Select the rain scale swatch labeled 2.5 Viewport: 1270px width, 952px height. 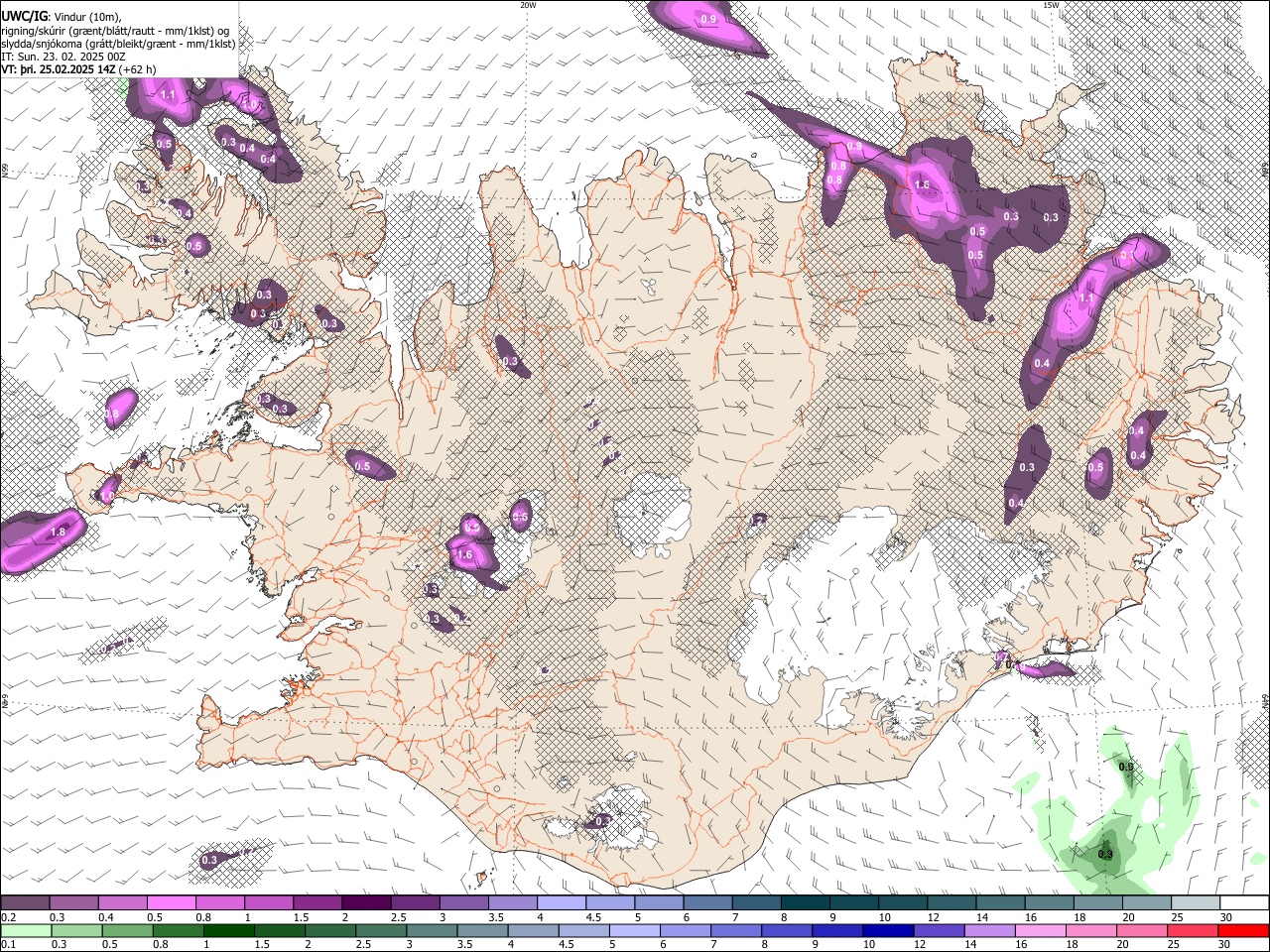(381, 930)
